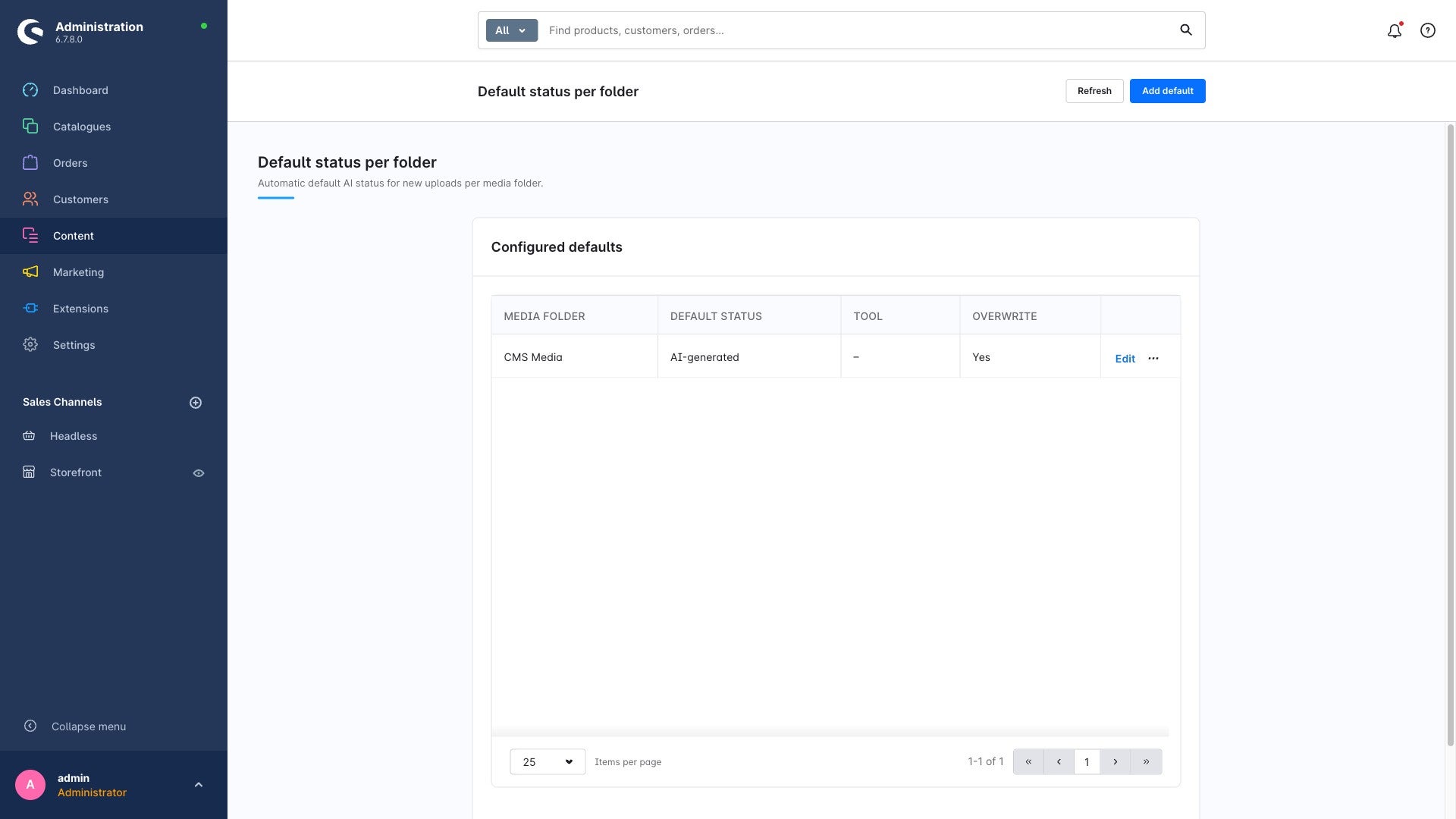This screenshot has height=819, width=1456.
Task: Open the Marketing megaphone icon
Action: pos(30,272)
